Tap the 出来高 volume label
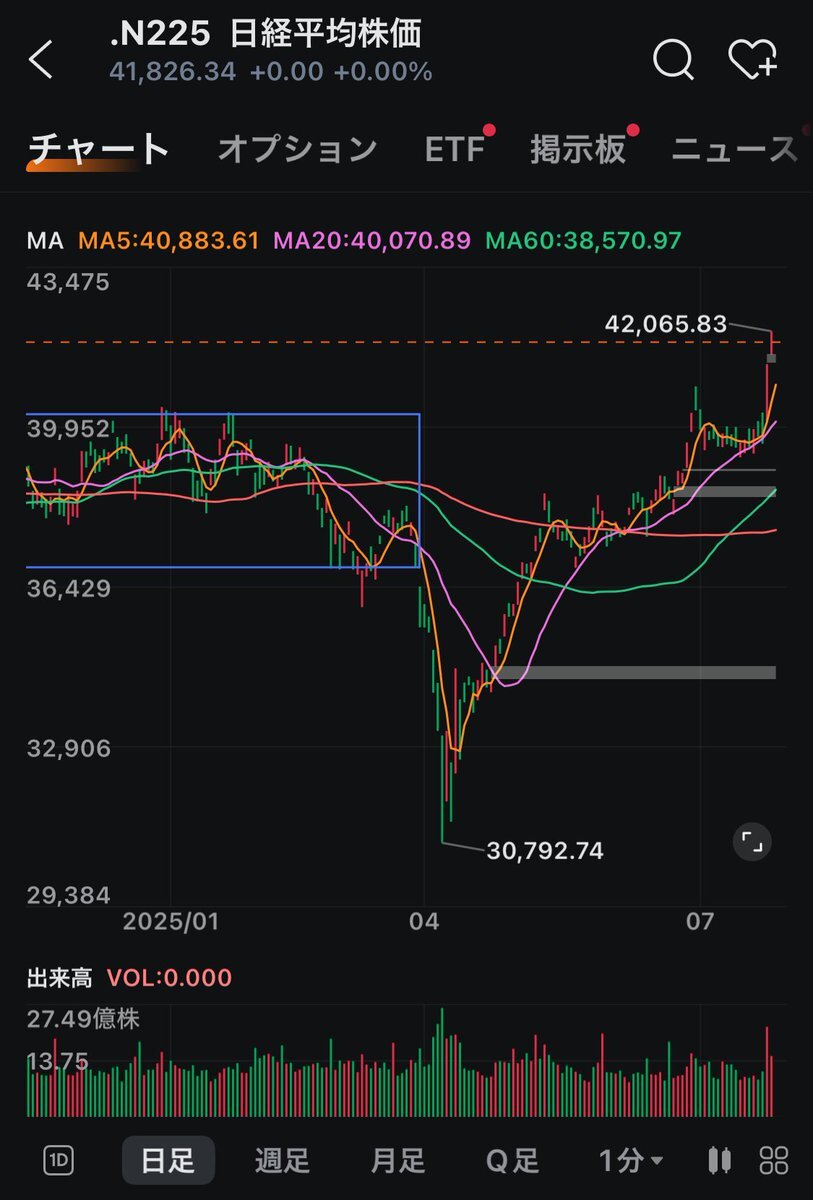Viewport: 813px width, 1200px height. coord(59,977)
